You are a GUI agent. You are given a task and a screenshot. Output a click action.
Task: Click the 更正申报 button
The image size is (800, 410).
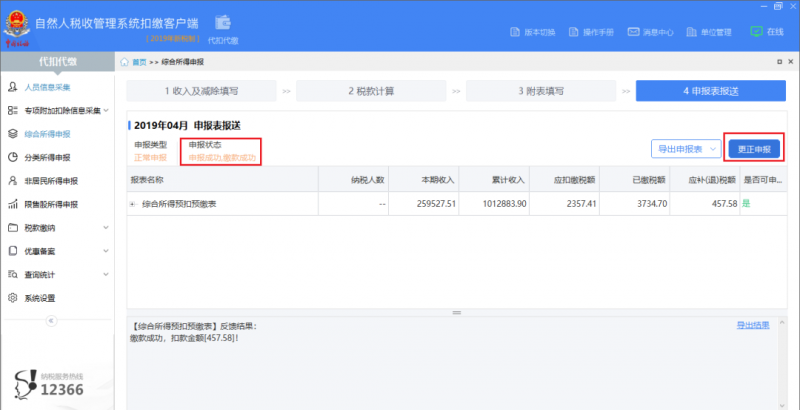tap(753, 149)
